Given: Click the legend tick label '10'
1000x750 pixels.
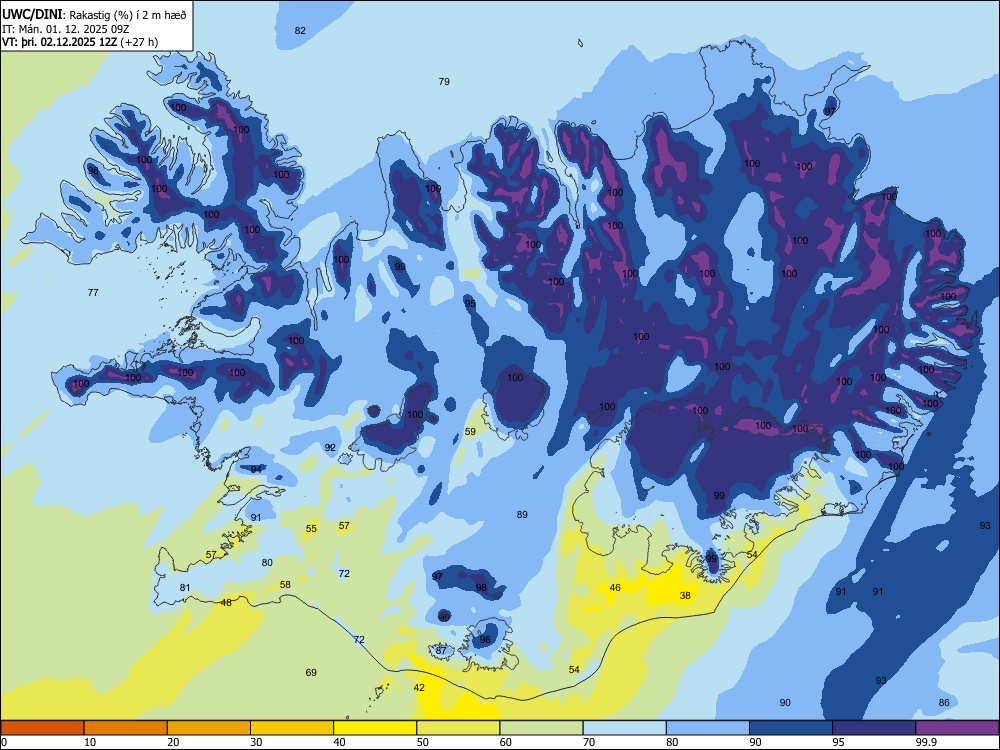Looking at the screenshot, I should coord(90,742).
